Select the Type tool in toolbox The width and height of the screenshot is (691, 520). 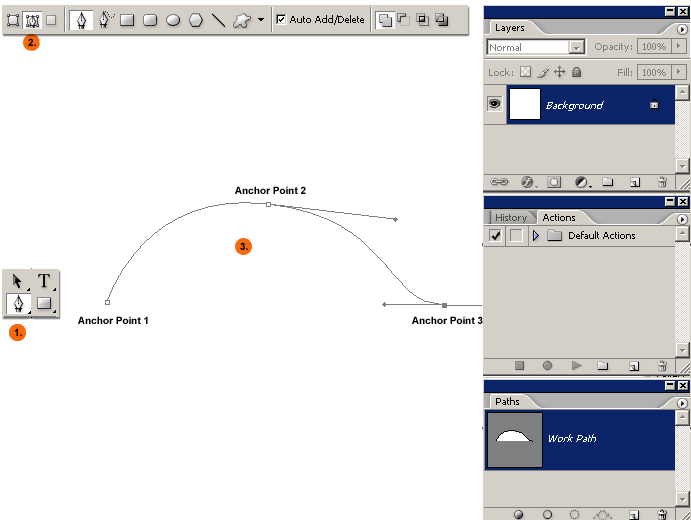click(44, 281)
